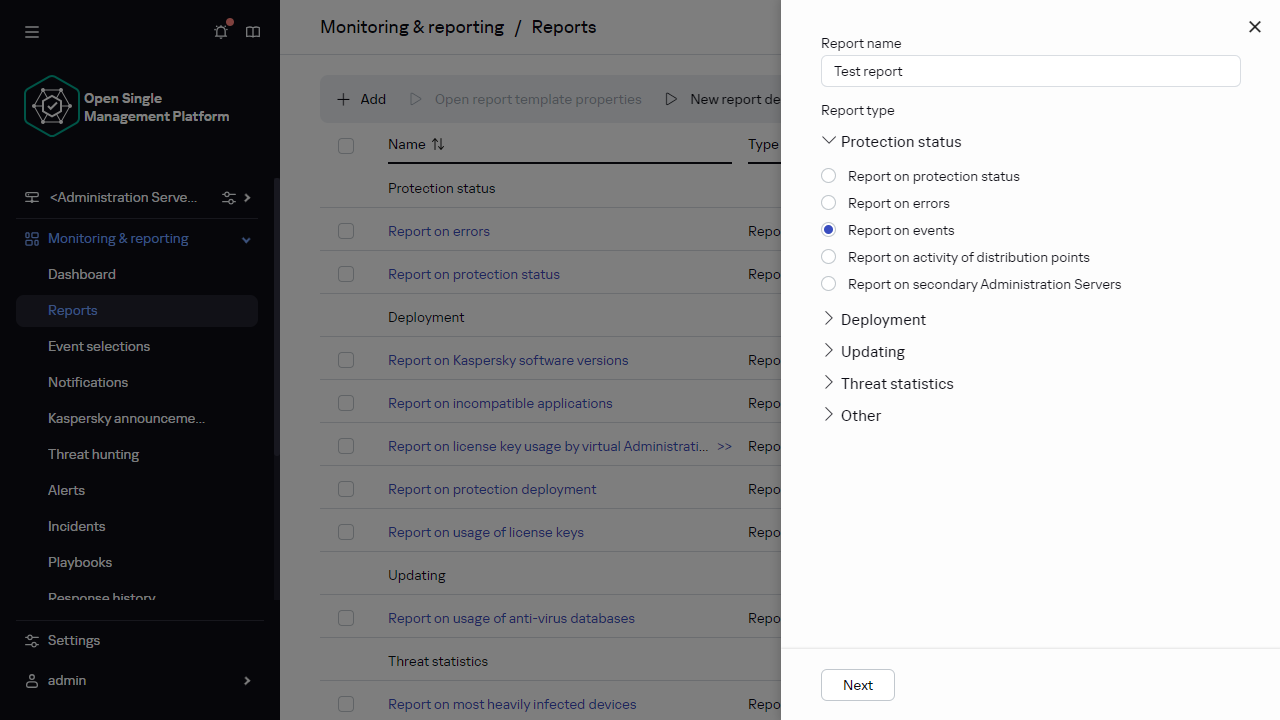Image resolution: width=1280 pixels, height=720 pixels.
Task: Open the documentation book icon
Action: [253, 32]
